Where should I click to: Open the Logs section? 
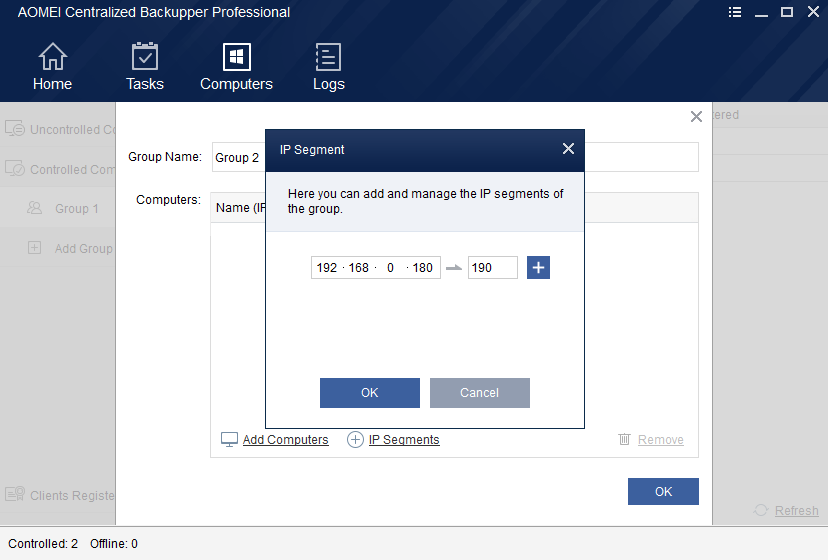pos(328,67)
